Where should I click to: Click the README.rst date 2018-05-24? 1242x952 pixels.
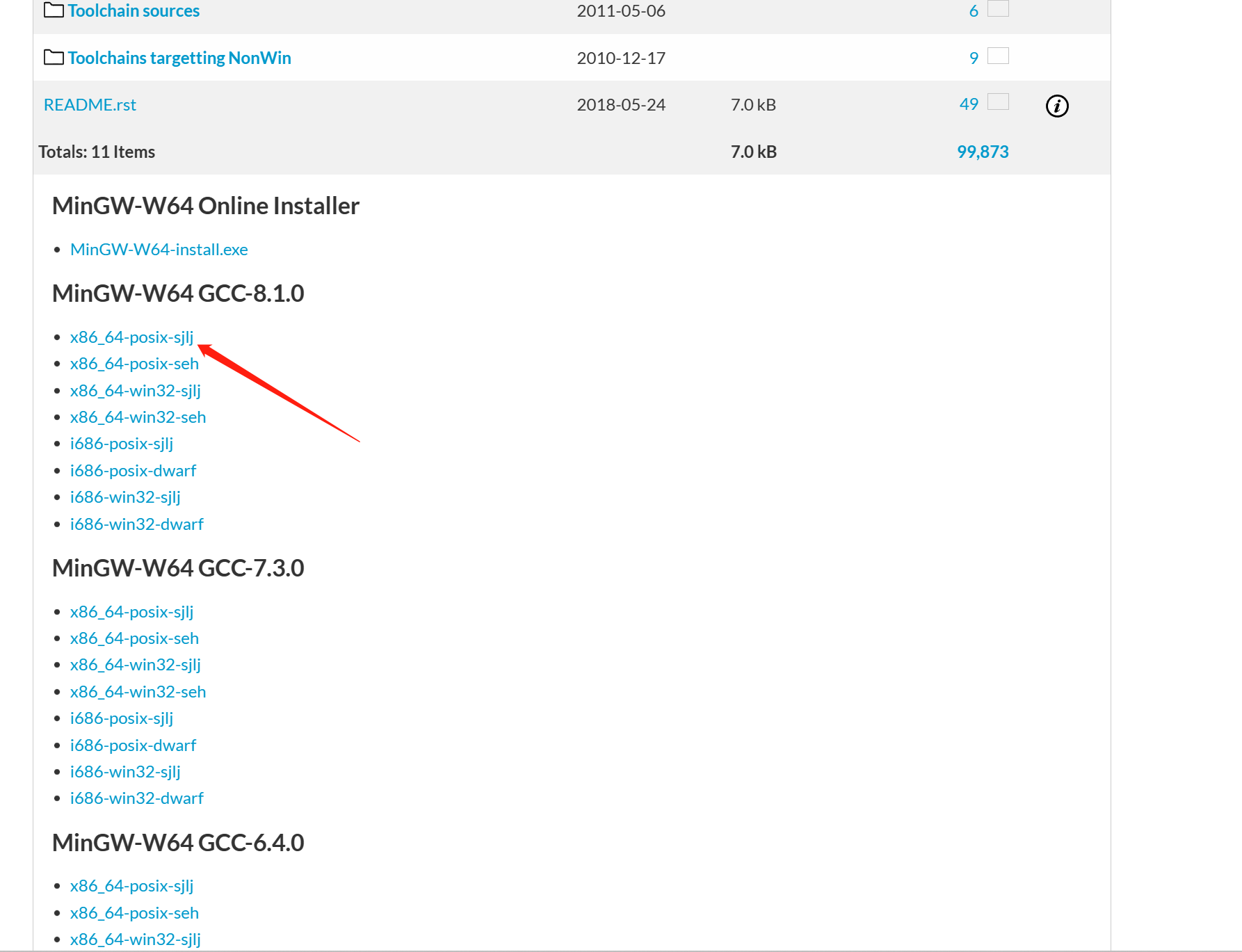(621, 104)
